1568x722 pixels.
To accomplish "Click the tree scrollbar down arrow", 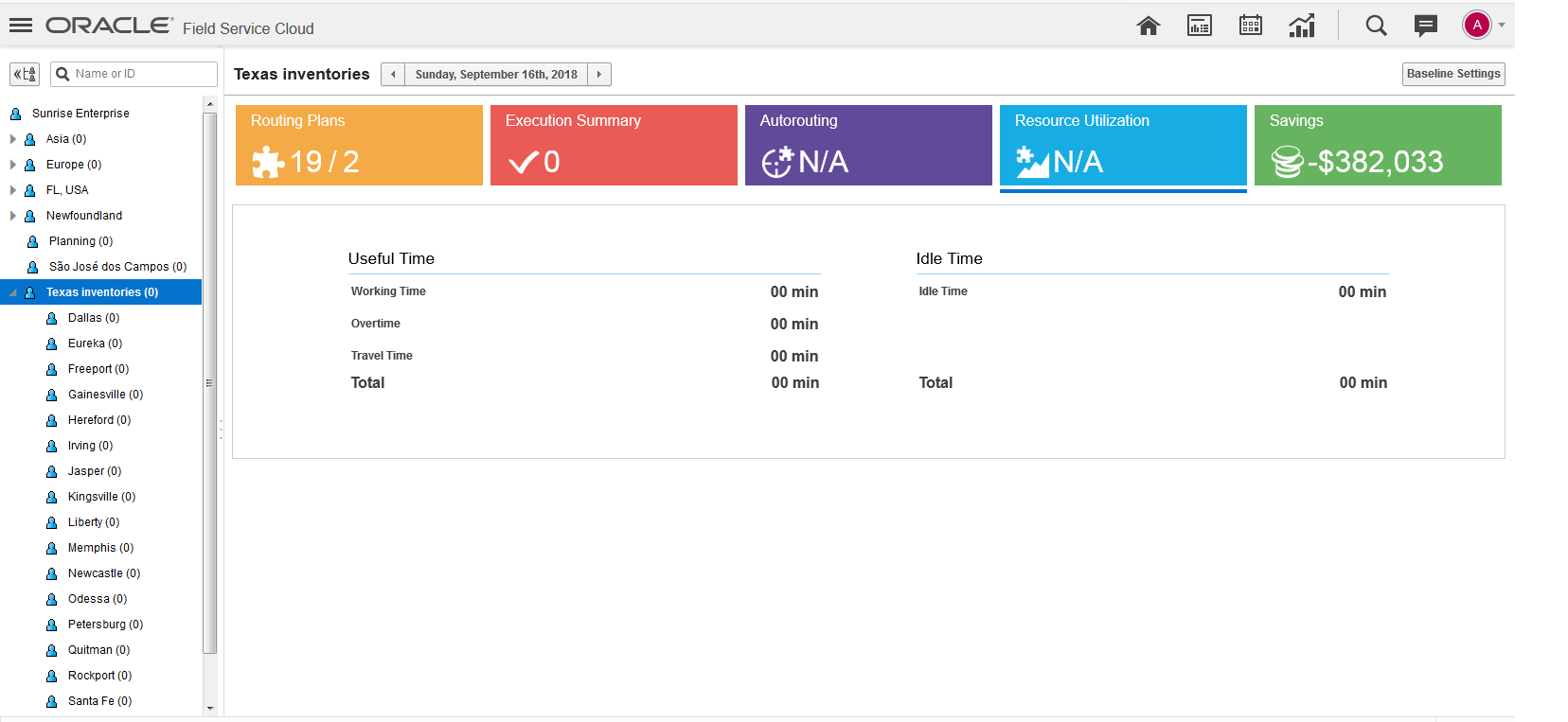I will pyautogui.click(x=210, y=708).
